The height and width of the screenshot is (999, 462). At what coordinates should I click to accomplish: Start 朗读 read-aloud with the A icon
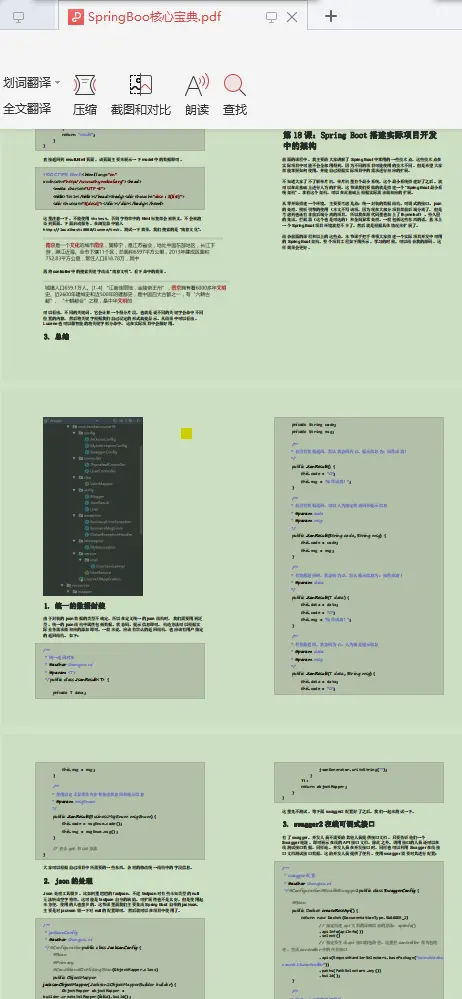(x=197, y=85)
